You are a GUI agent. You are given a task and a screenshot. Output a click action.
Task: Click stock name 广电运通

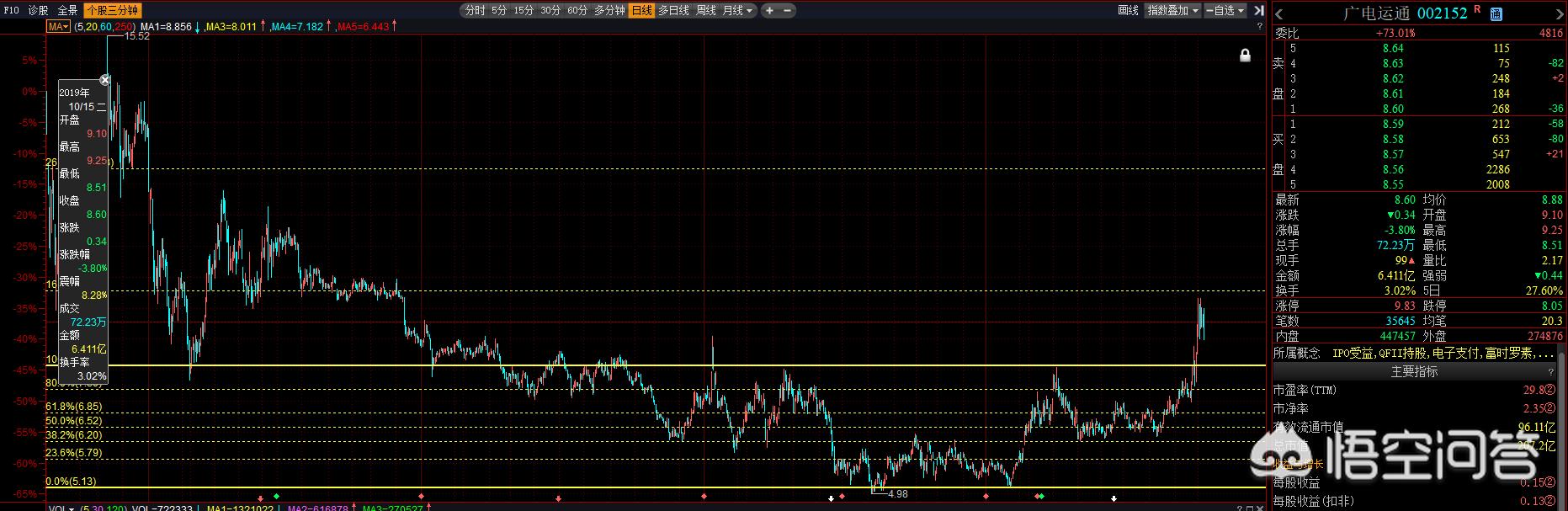(1377, 13)
